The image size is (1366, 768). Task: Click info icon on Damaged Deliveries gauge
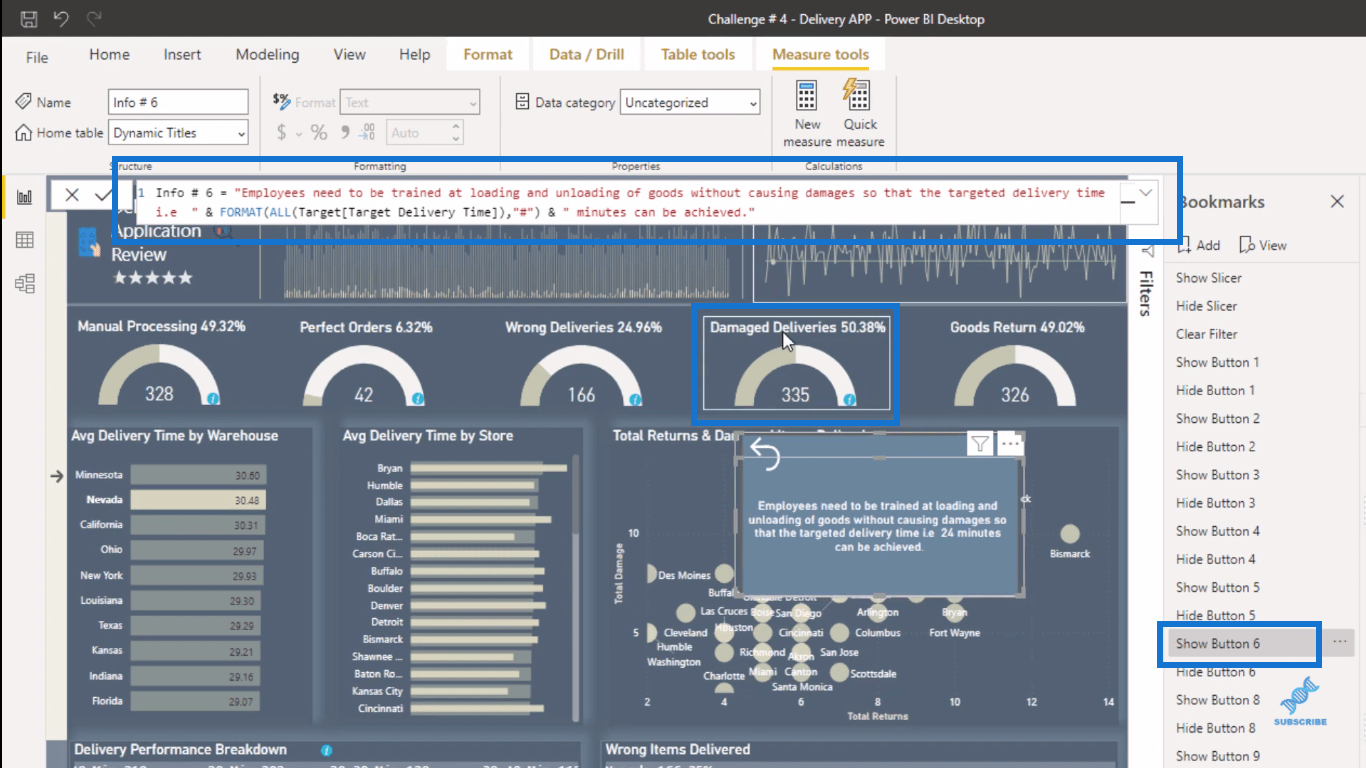pos(849,399)
